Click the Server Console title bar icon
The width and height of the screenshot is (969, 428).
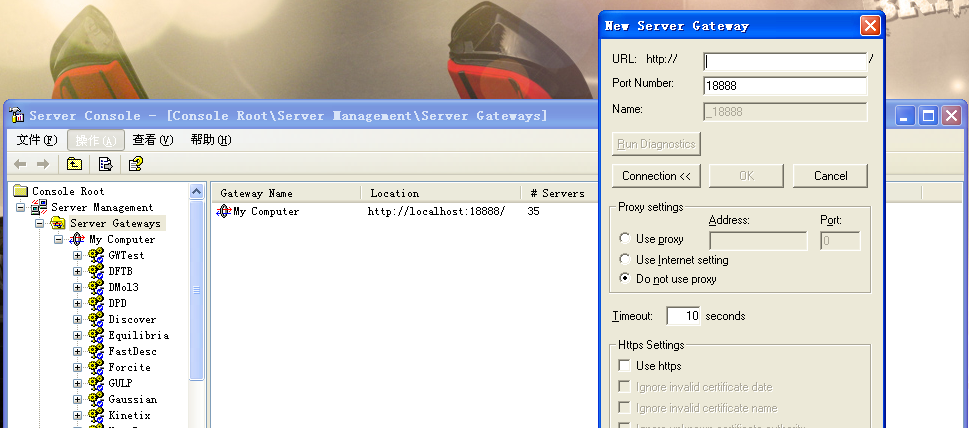click(x=17, y=115)
